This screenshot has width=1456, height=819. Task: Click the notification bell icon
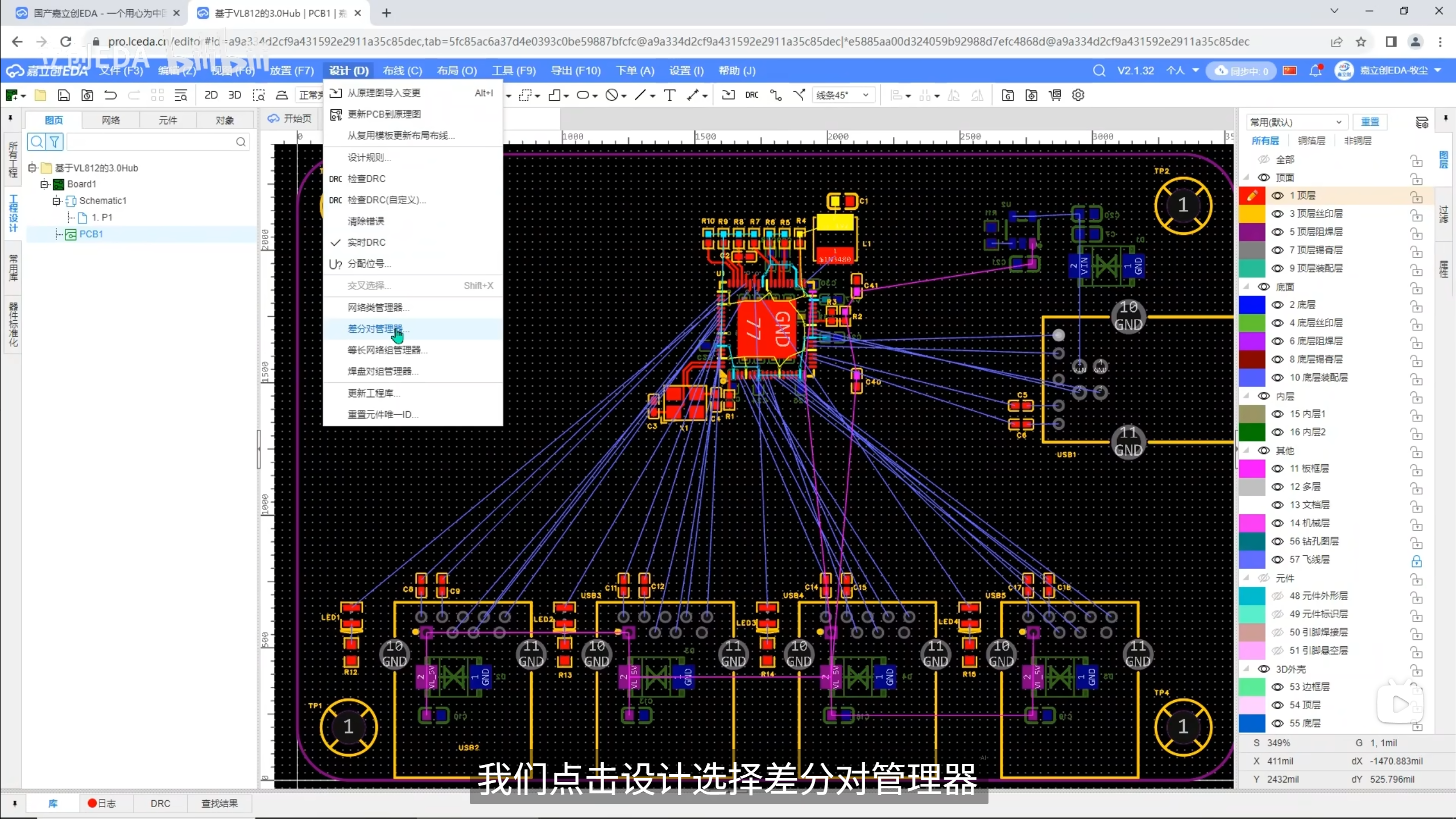1315,71
